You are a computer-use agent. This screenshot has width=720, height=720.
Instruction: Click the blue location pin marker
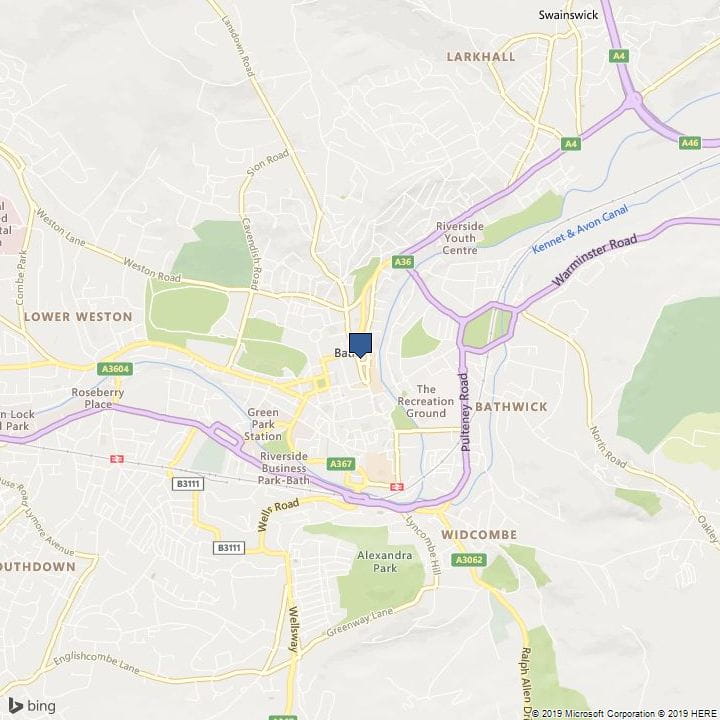click(360, 345)
